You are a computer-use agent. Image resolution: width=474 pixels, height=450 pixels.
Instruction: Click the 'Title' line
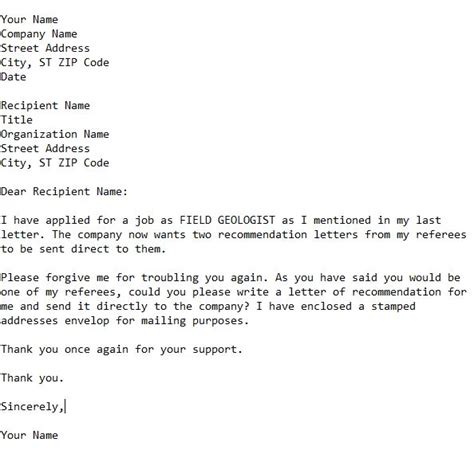tap(17, 120)
